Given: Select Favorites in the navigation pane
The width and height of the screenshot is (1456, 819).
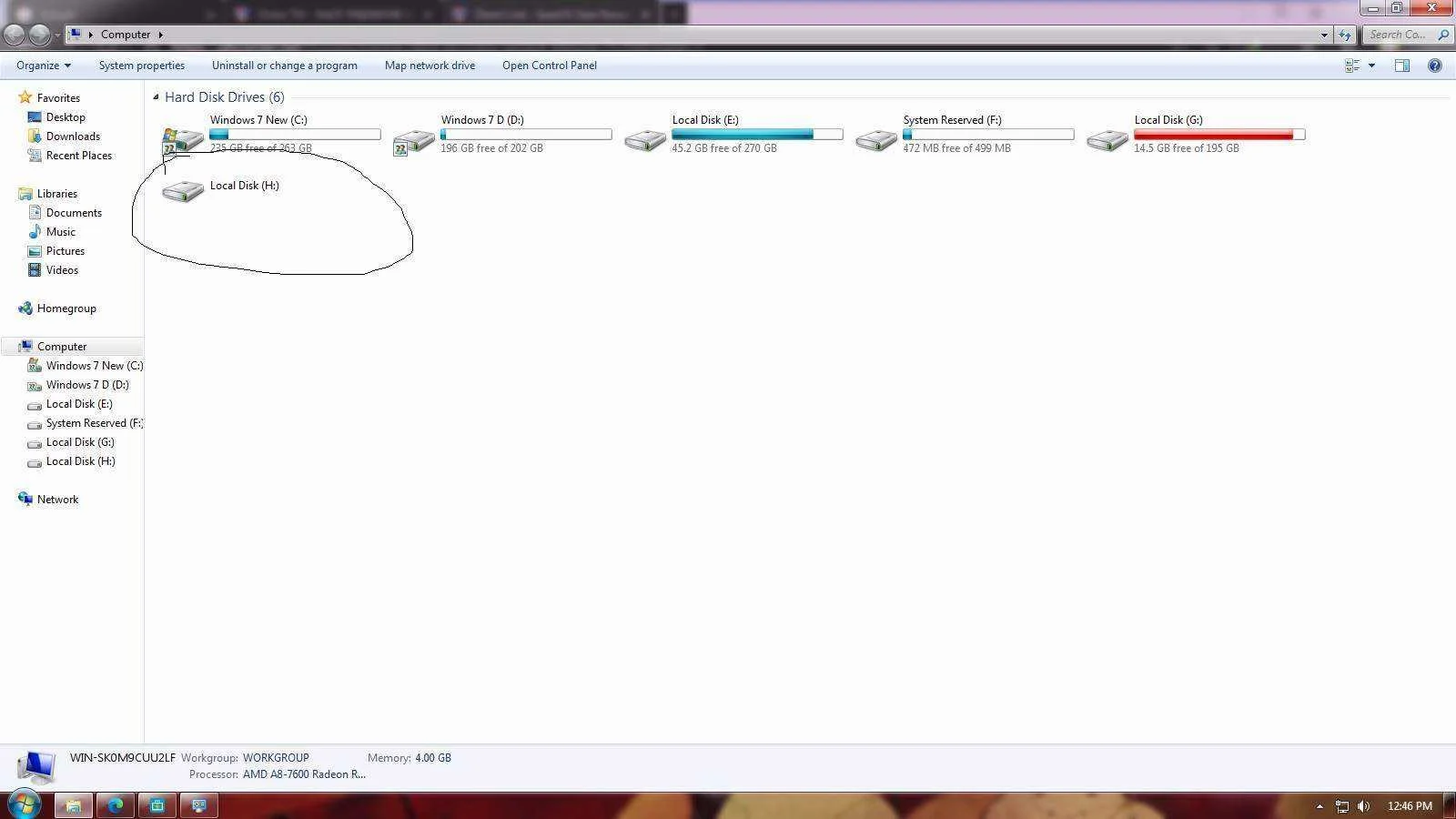Looking at the screenshot, I should tap(58, 98).
